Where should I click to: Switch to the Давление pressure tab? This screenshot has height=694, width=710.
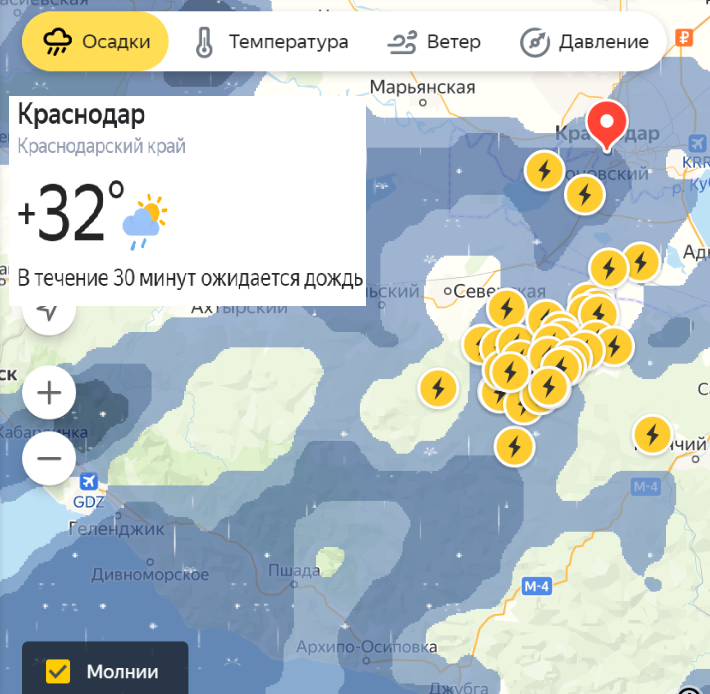584,42
